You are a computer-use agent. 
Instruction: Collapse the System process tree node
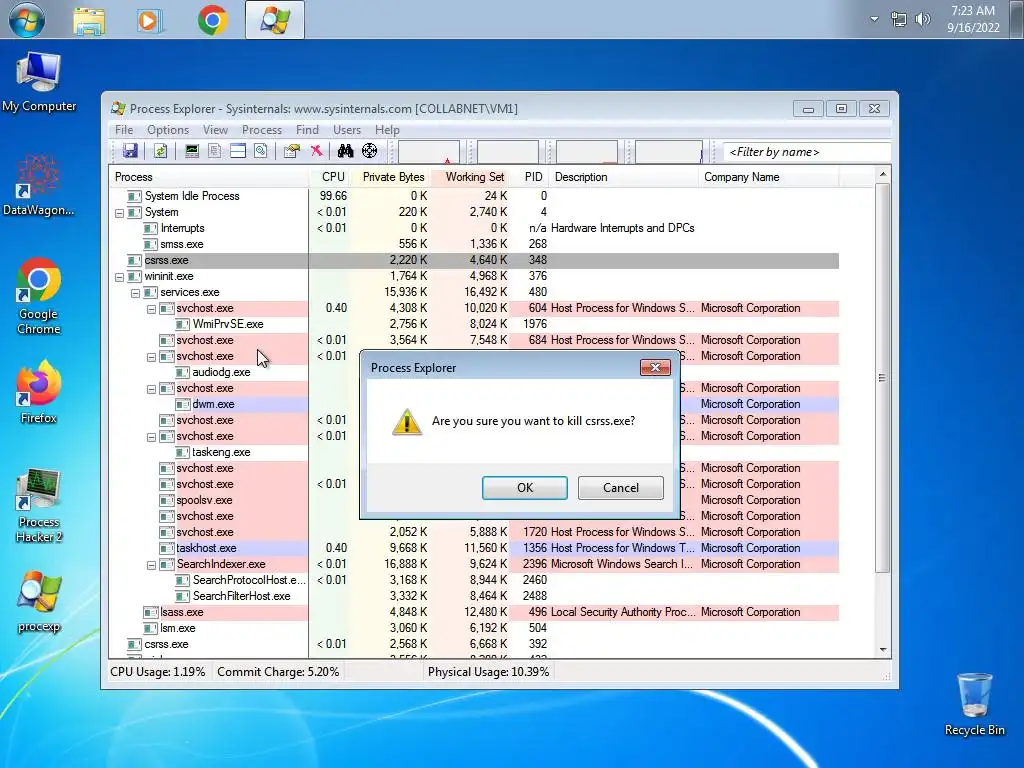click(x=120, y=213)
